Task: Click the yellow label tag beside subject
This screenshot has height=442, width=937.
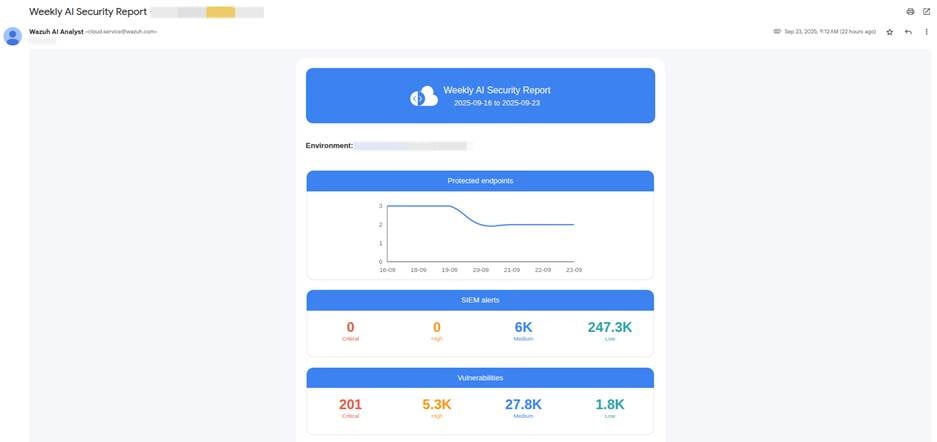Action: click(x=220, y=12)
